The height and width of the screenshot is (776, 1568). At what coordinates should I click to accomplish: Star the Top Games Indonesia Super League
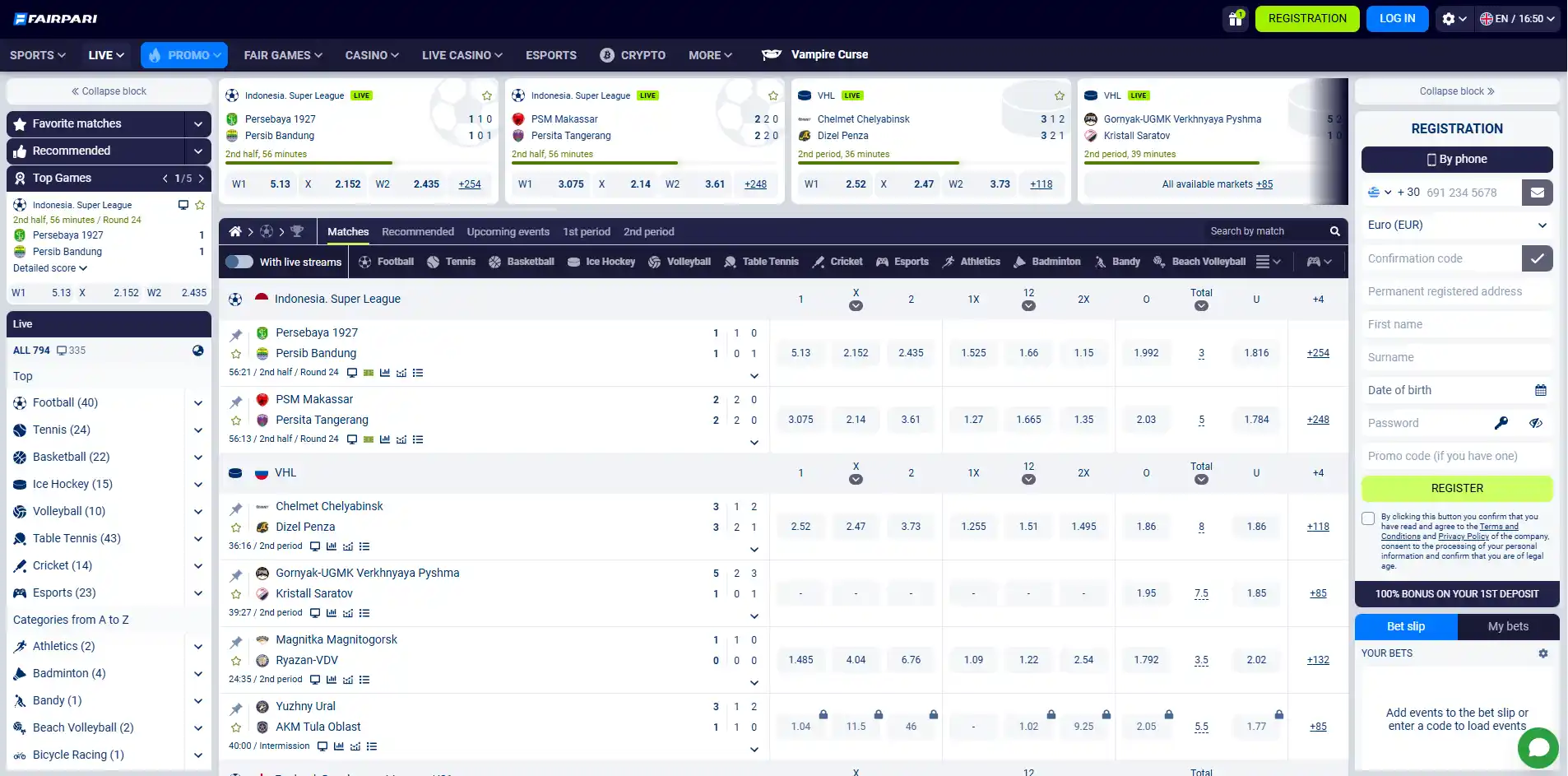tap(200, 205)
